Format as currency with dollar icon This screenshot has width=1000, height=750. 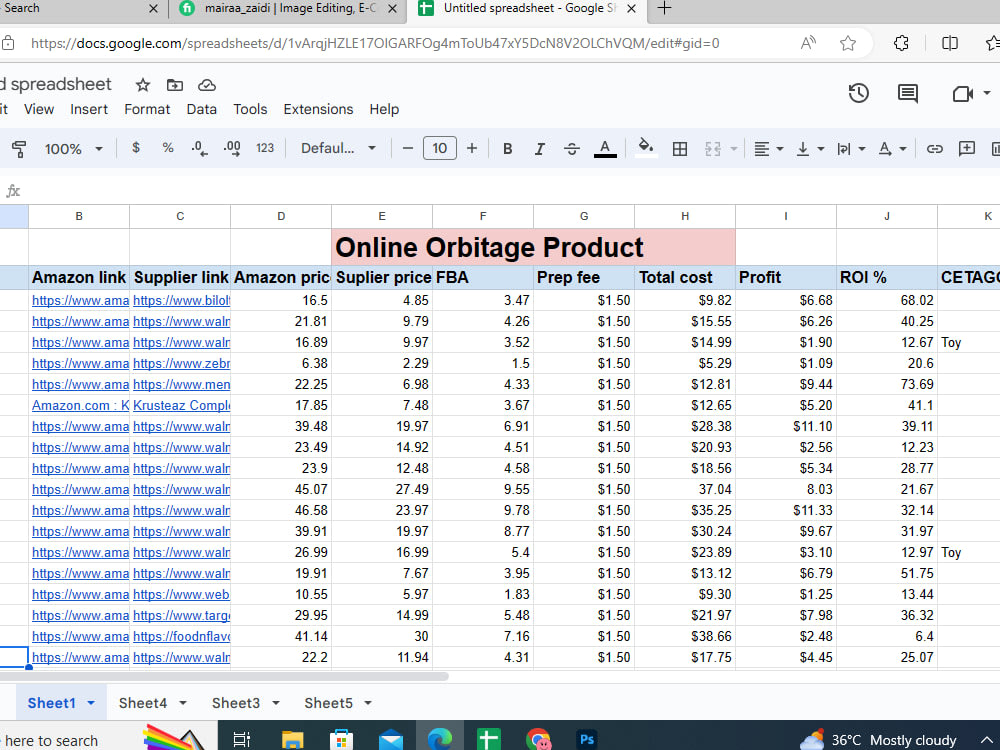(136, 148)
